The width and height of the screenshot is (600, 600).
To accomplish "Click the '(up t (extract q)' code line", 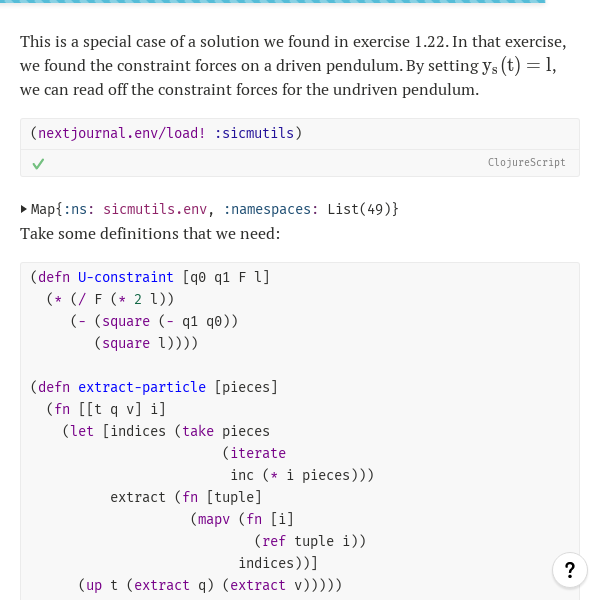I will 210,585.
